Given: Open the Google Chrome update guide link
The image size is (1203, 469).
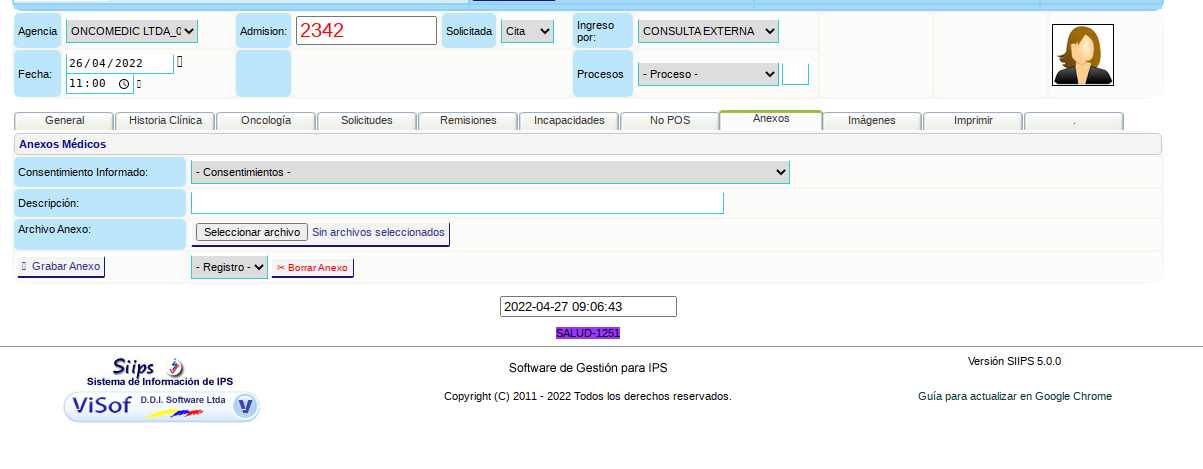Looking at the screenshot, I should coord(1014,396).
